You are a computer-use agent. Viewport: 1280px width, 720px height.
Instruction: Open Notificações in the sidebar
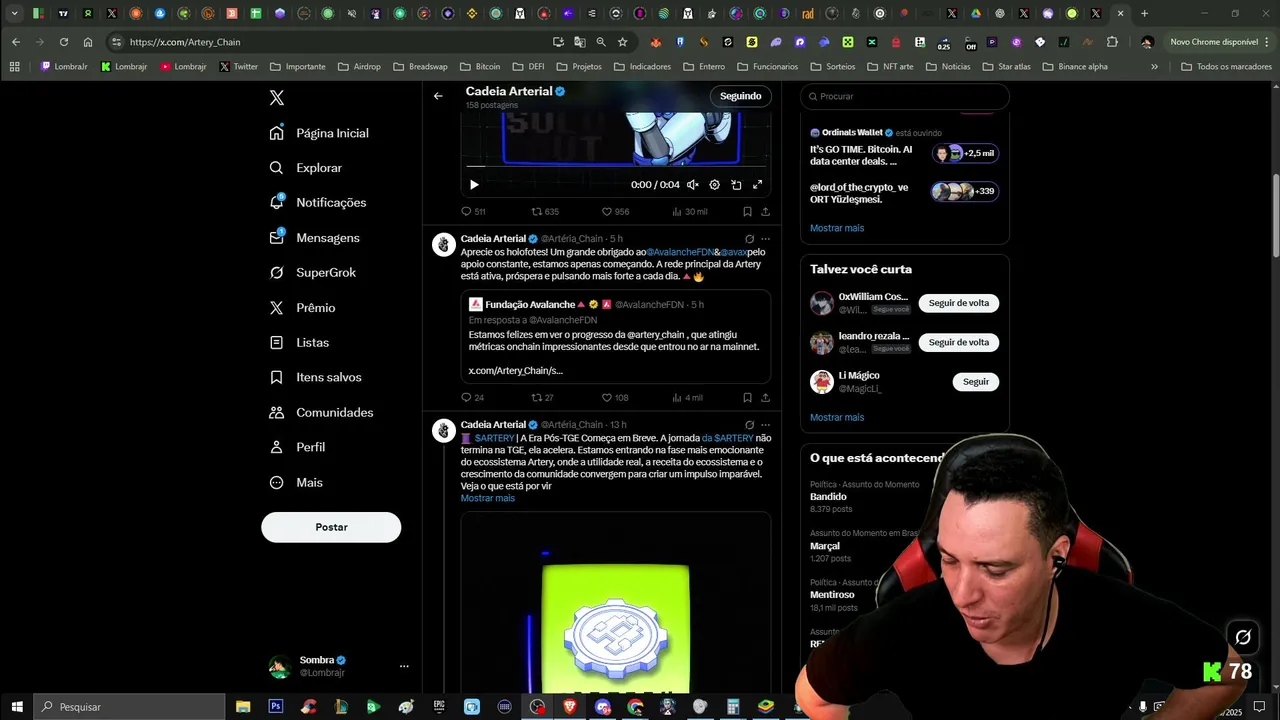click(x=318, y=202)
